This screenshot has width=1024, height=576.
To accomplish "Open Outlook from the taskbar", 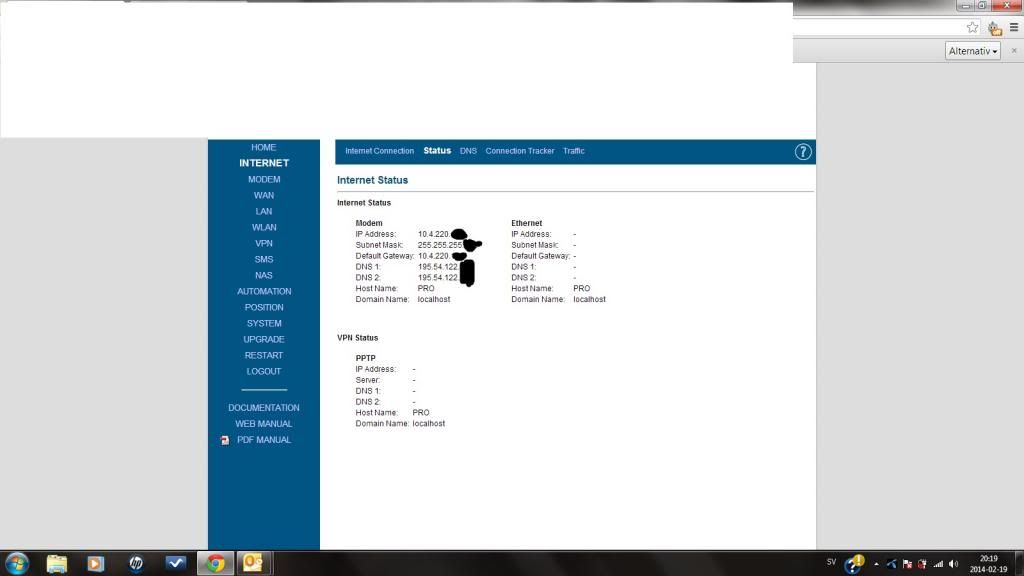I will point(253,563).
